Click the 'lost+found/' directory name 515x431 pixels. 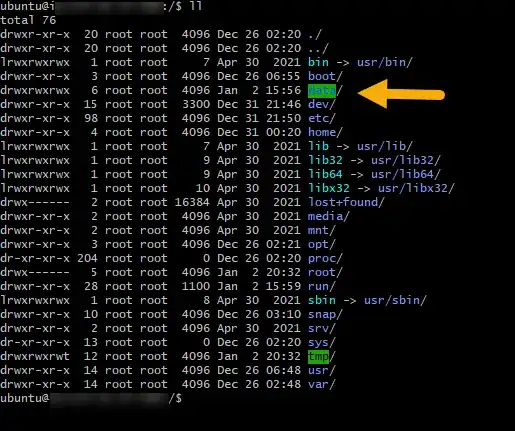346,202
